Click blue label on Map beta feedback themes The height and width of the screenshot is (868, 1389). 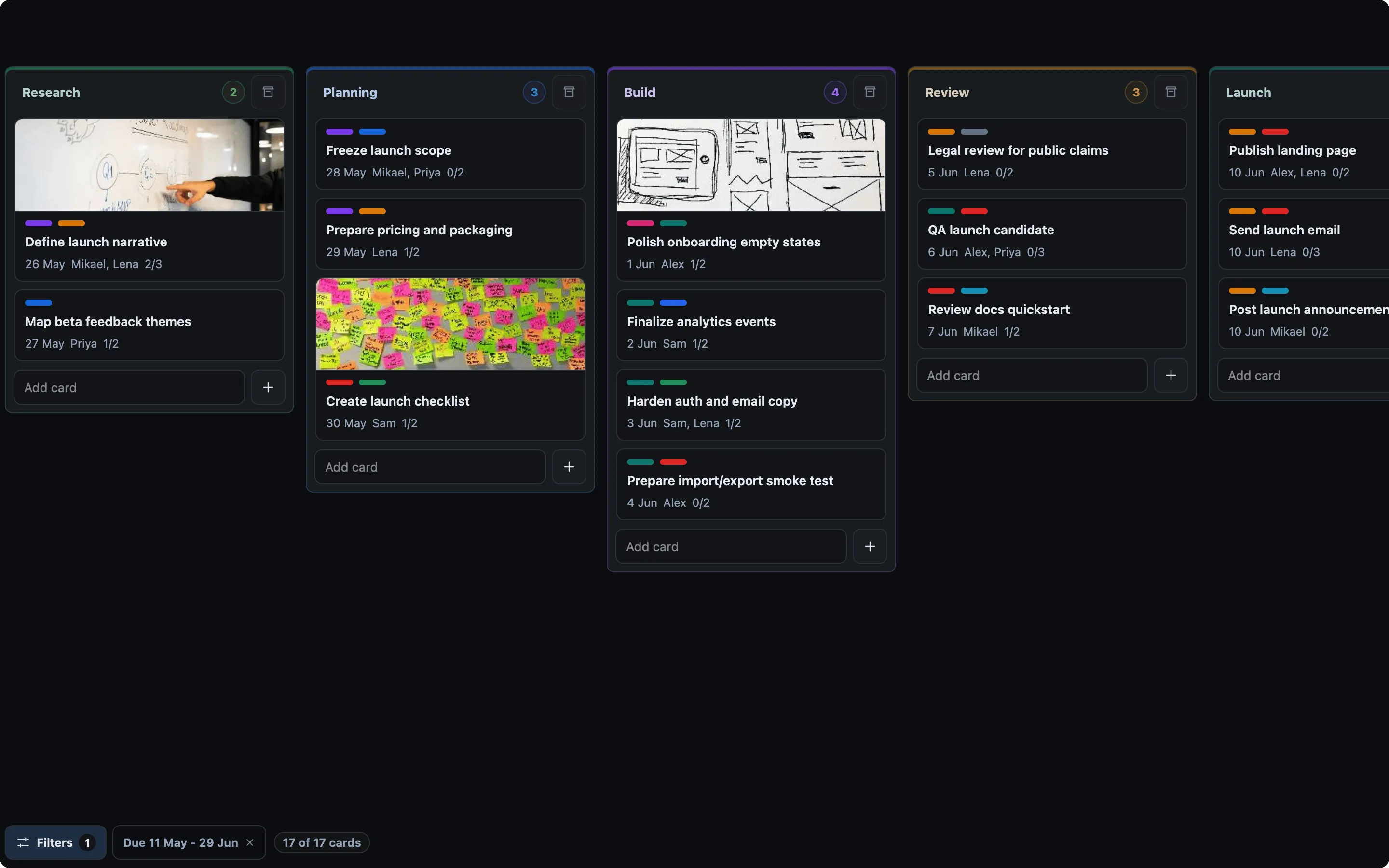[39, 303]
